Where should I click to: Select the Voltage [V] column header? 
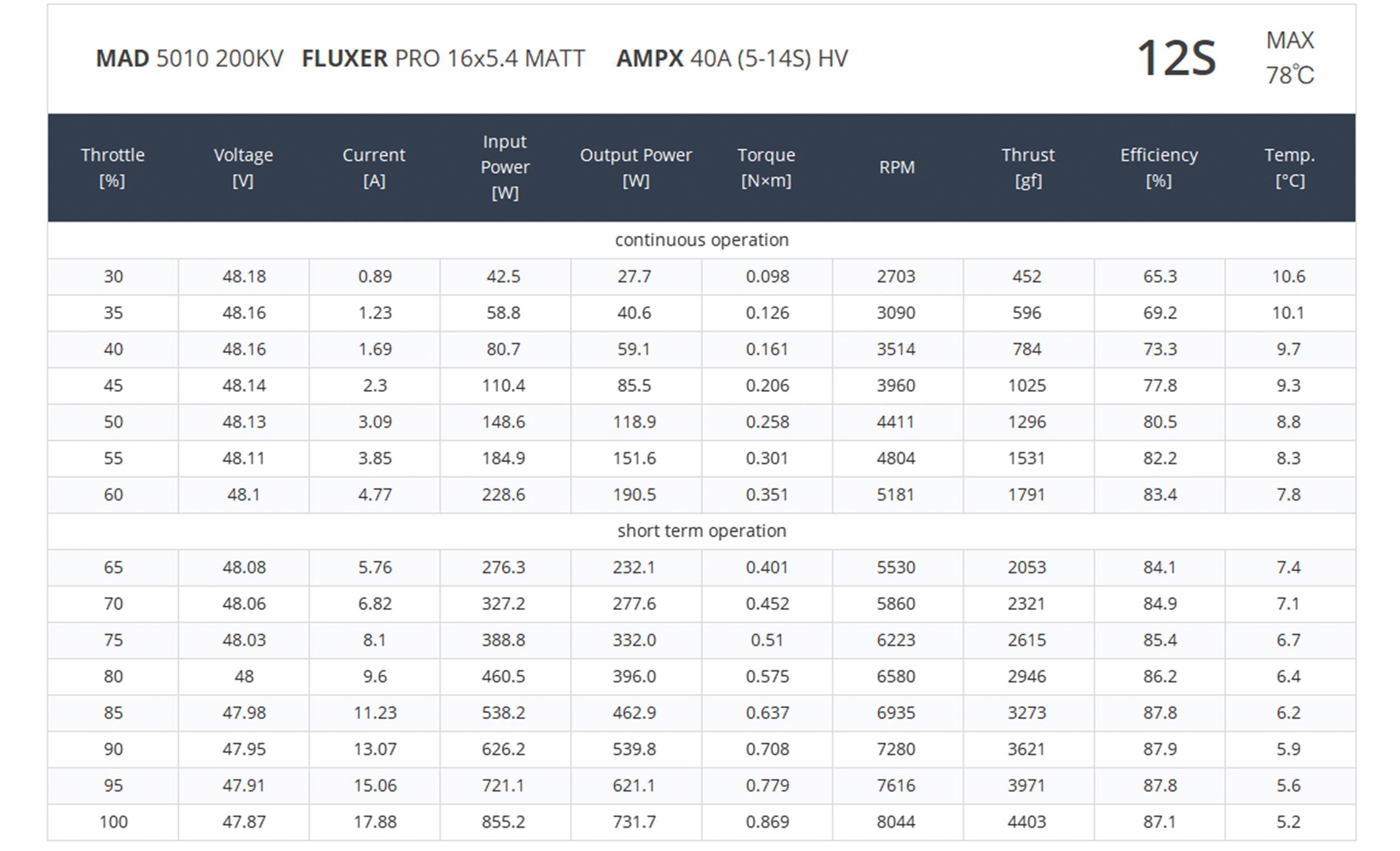[243, 168]
